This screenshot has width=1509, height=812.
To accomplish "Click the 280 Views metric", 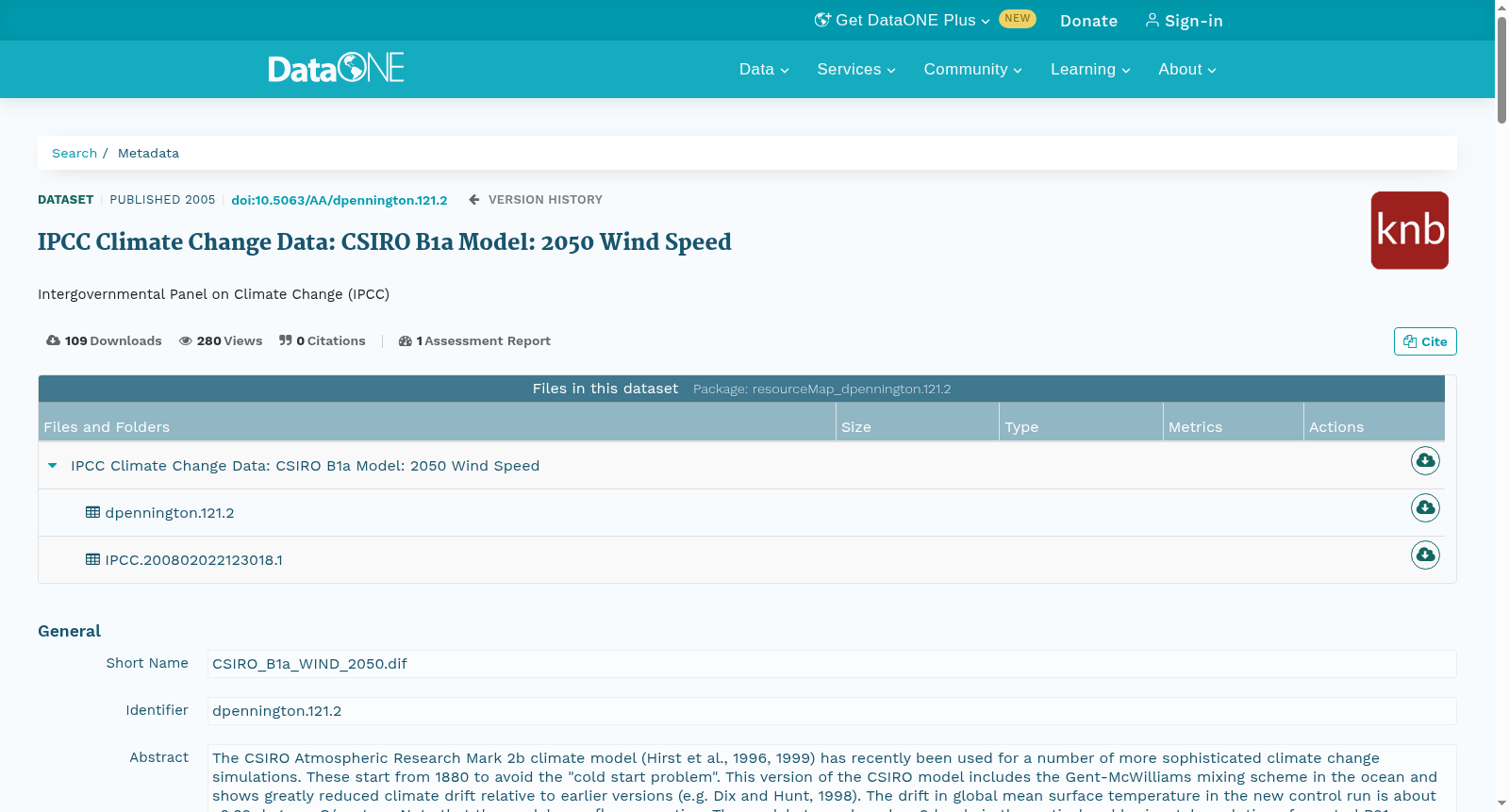I will [x=221, y=340].
